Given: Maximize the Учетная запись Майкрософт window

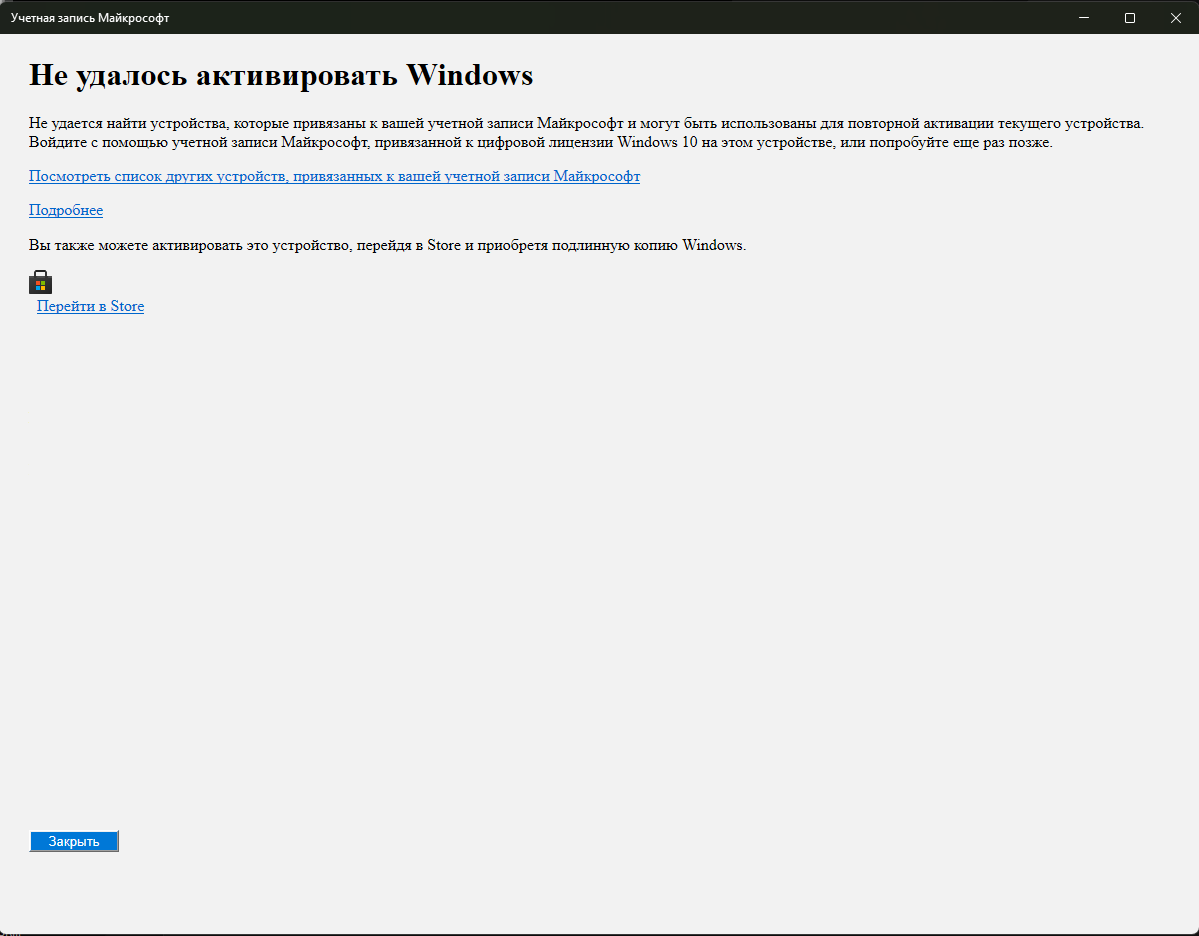Looking at the screenshot, I should tap(1129, 18).
